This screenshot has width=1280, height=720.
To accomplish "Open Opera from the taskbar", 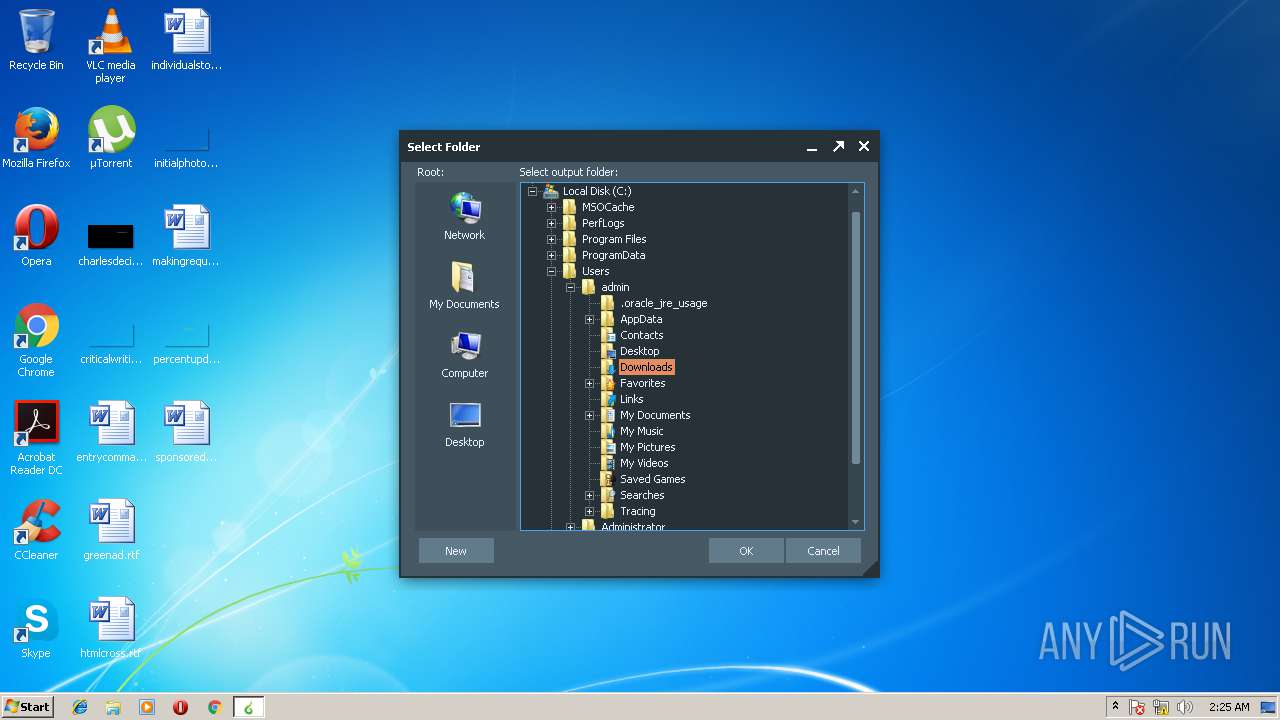I will click(180, 707).
